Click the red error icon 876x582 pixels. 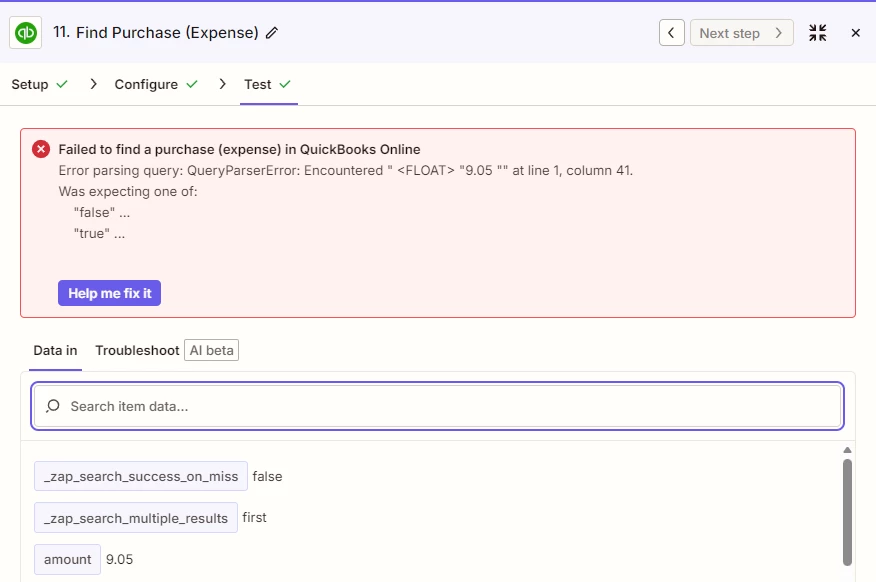tap(41, 149)
